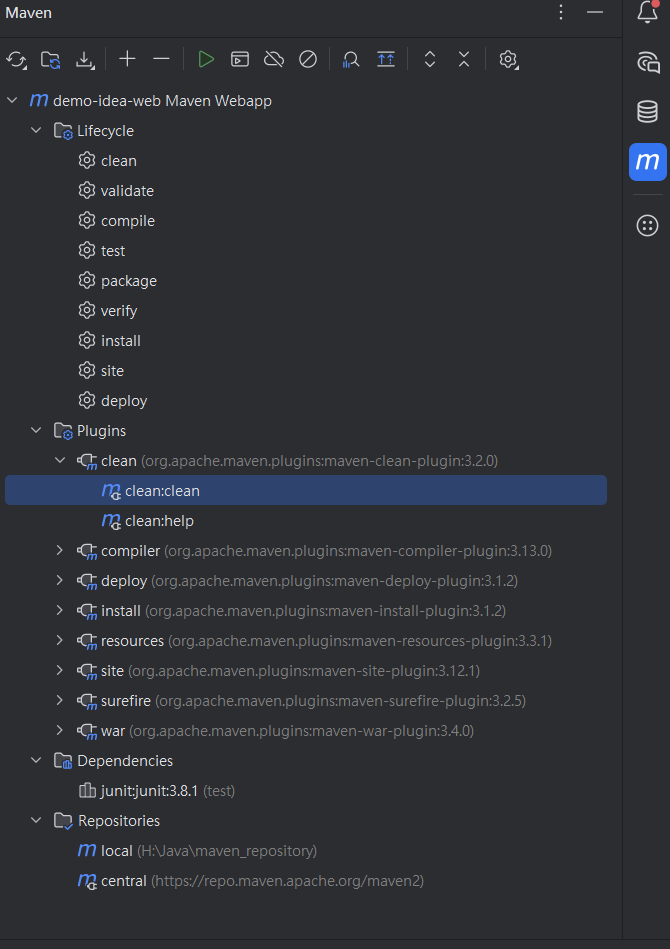The height and width of the screenshot is (949, 670).
Task: Select the site lifecycle phase
Action: tap(100, 370)
